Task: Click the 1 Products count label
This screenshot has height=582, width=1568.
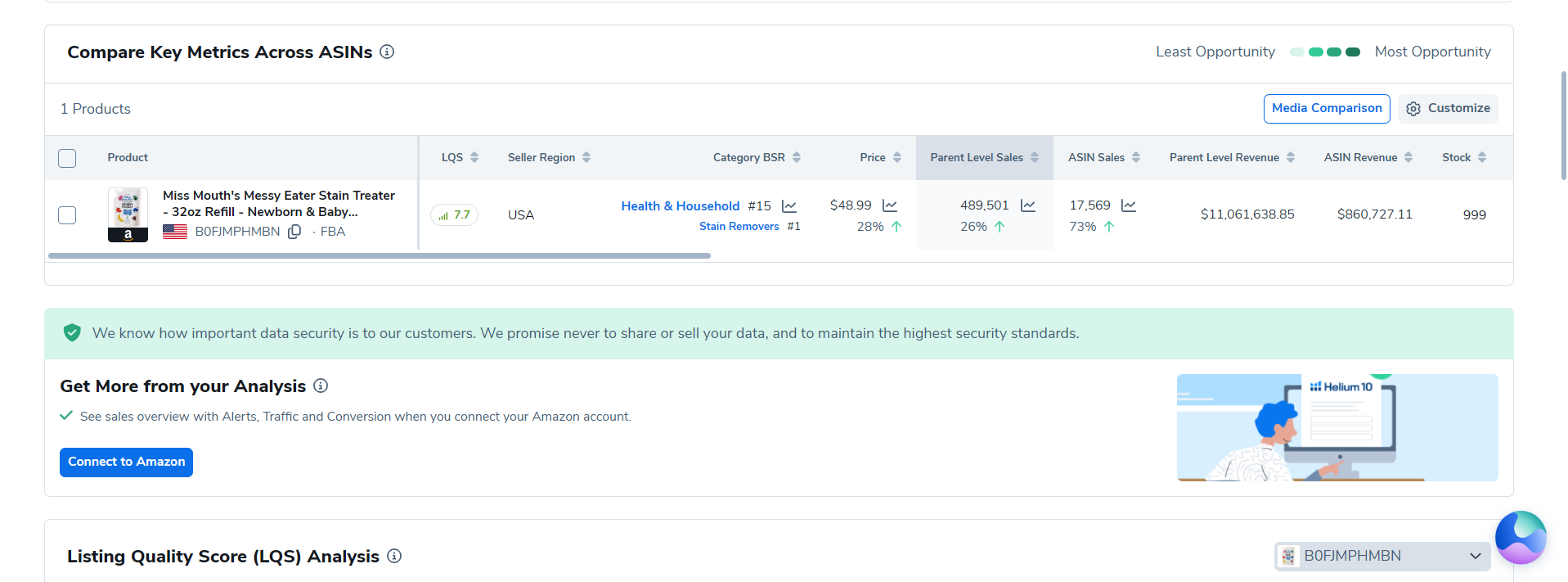Action: (x=96, y=109)
